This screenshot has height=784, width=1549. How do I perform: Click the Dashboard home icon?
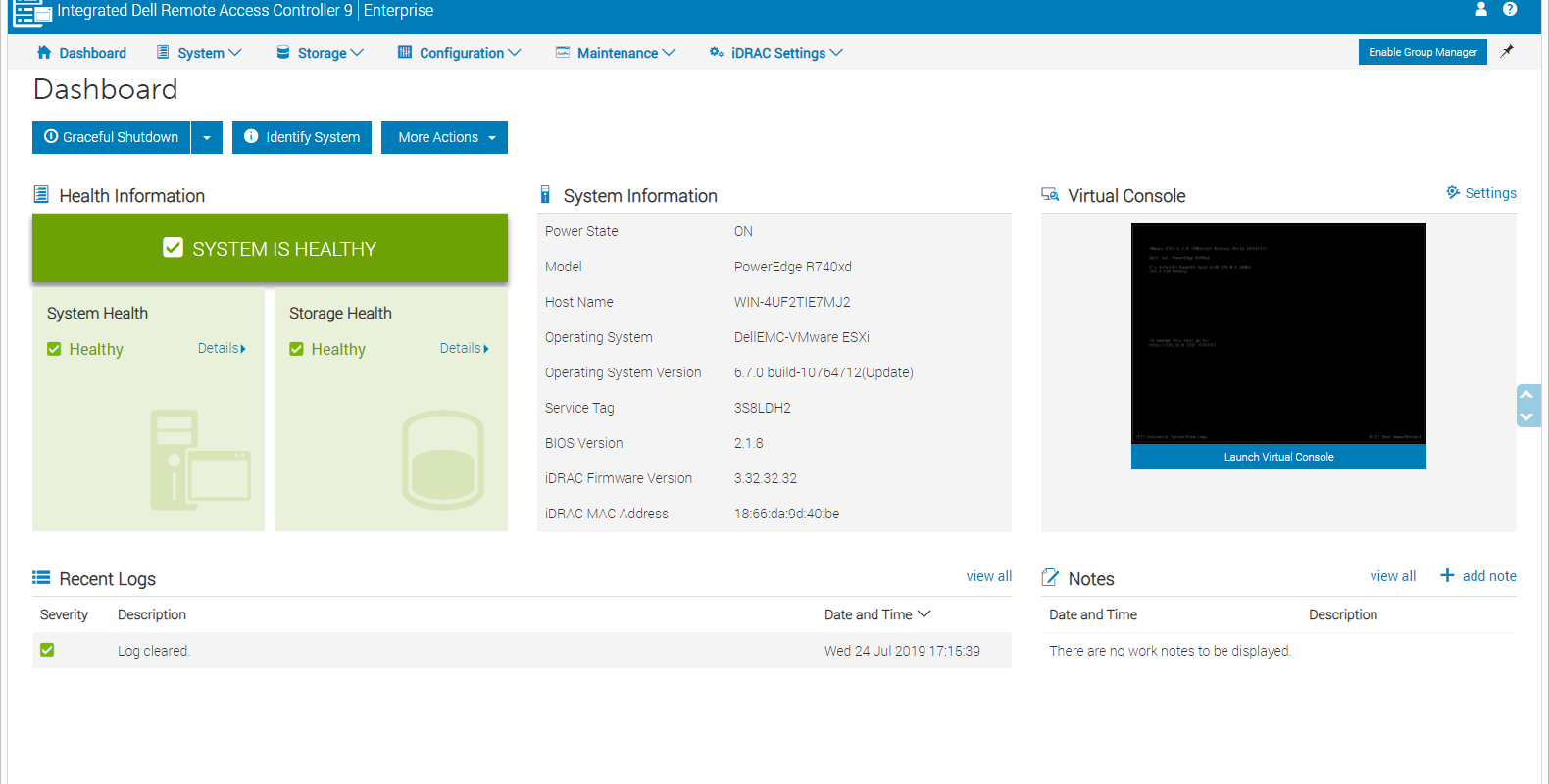pos(44,52)
